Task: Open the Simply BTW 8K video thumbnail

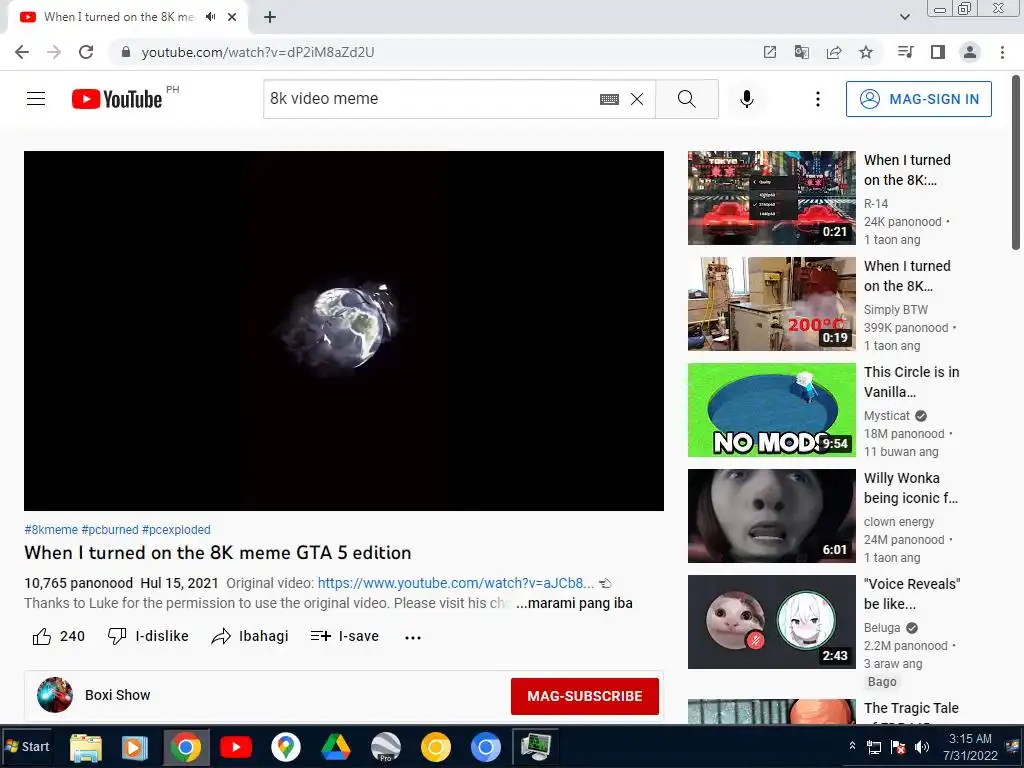Action: (771, 304)
